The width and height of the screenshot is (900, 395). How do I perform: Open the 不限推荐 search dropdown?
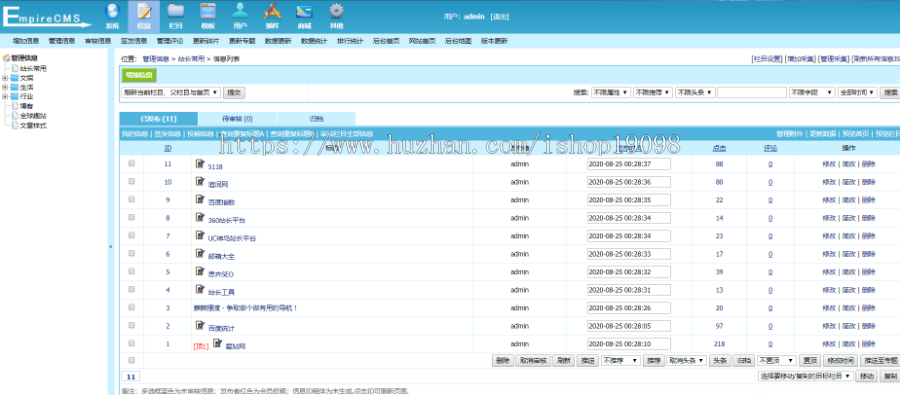[653, 92]
